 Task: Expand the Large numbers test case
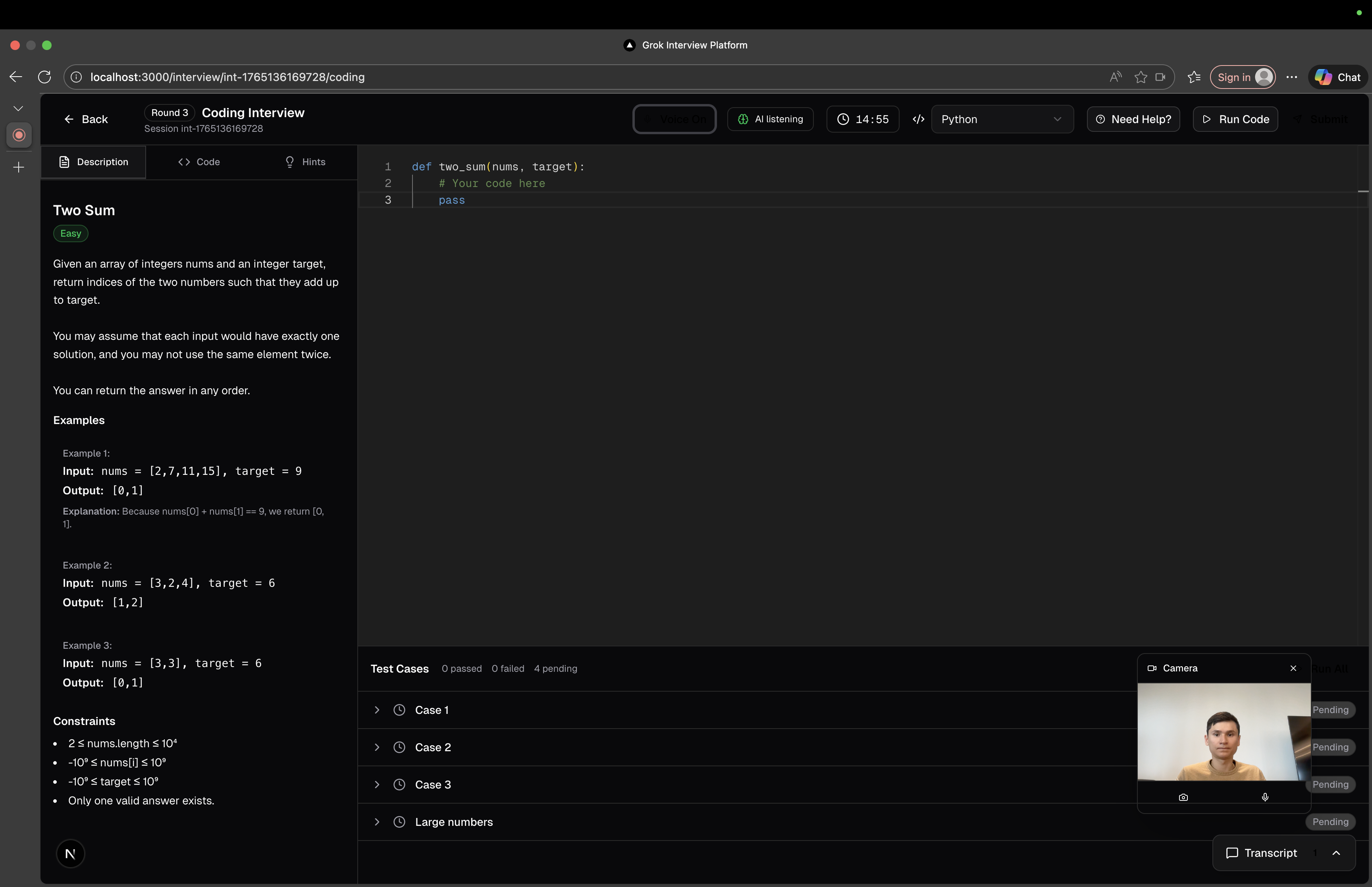pyautogui.click(x=377, y=822)
